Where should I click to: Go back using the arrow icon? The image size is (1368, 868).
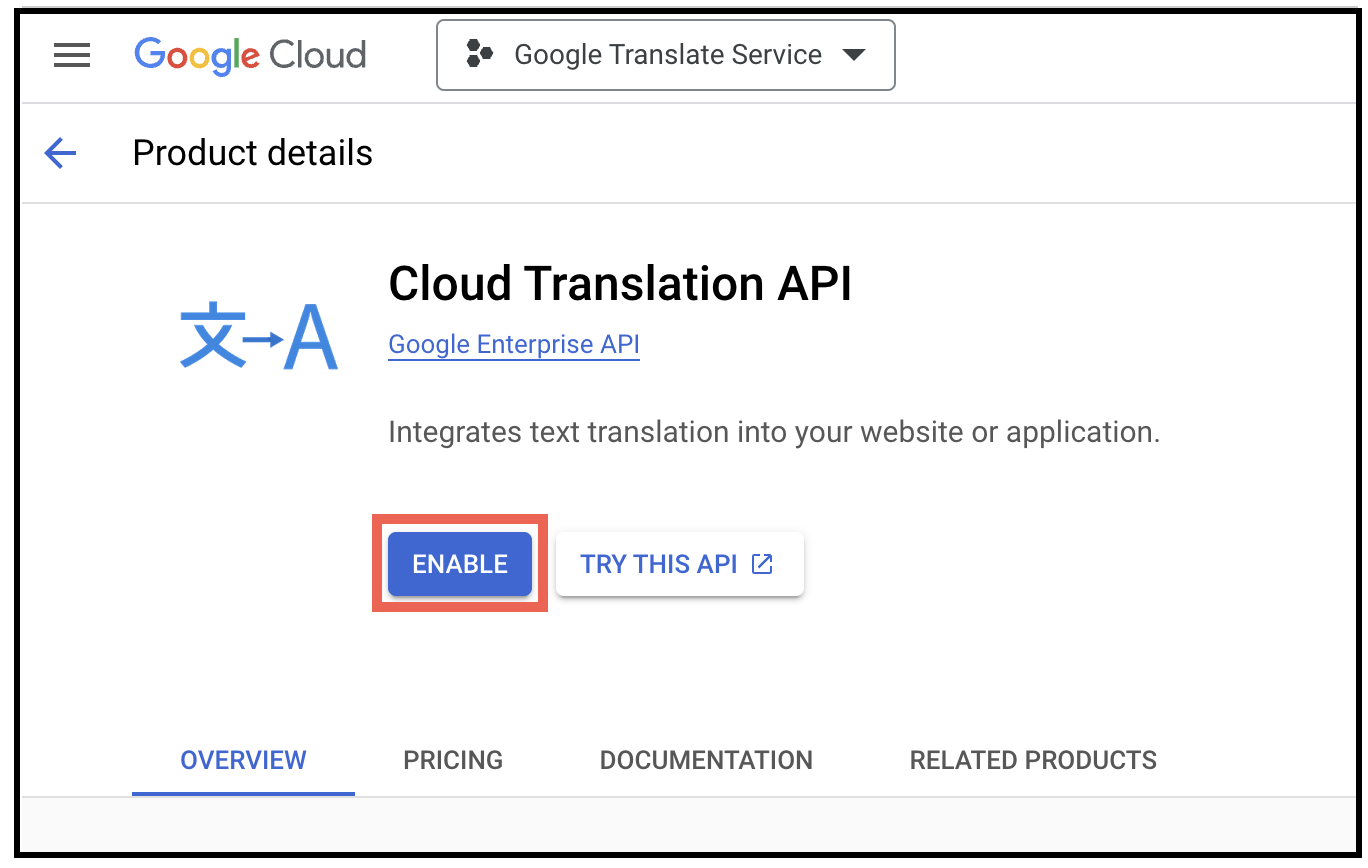pyautogui.click(x=60, y=153)
